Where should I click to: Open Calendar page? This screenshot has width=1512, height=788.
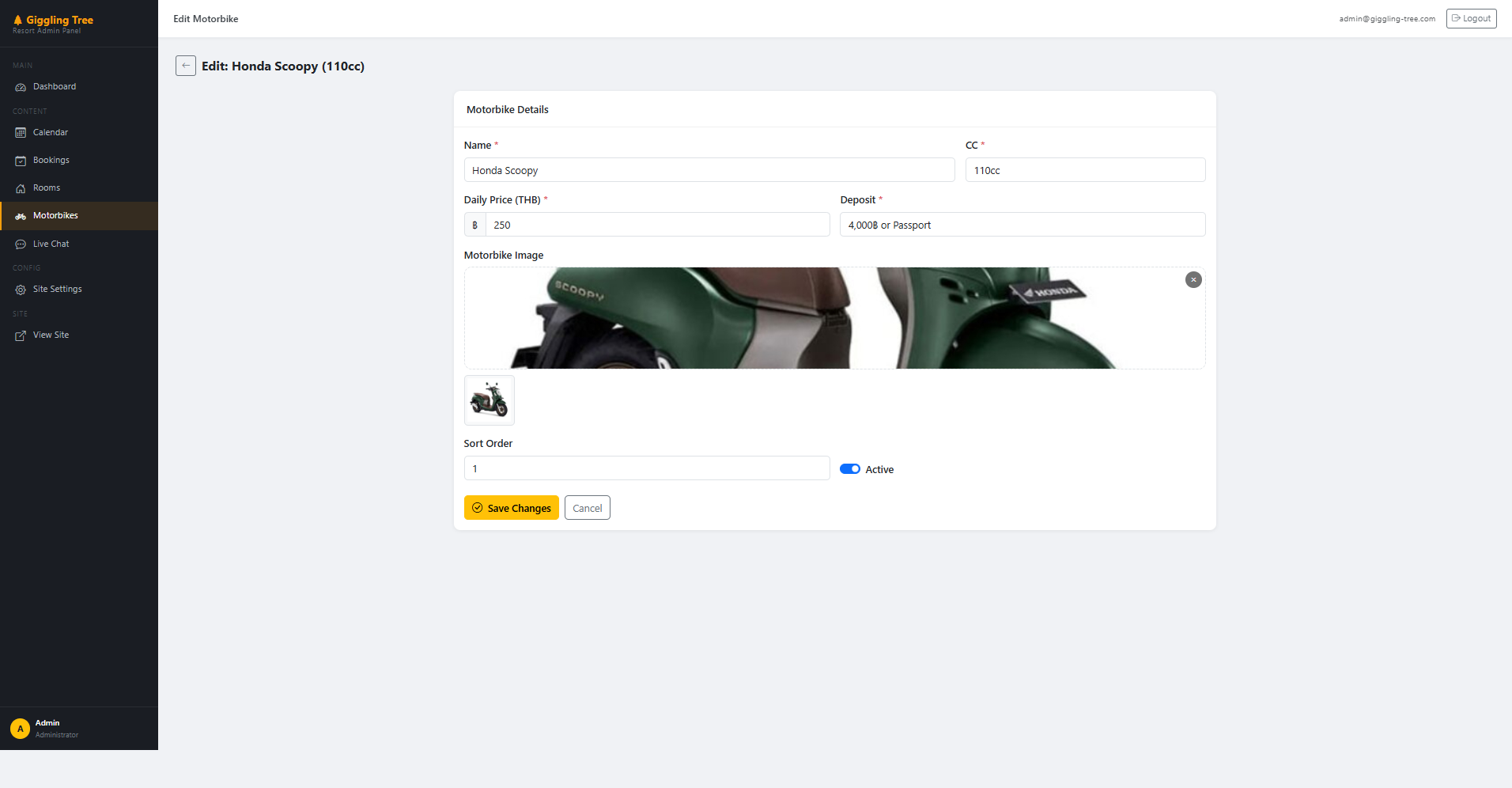pyautogui.click(x=79, y=133)
